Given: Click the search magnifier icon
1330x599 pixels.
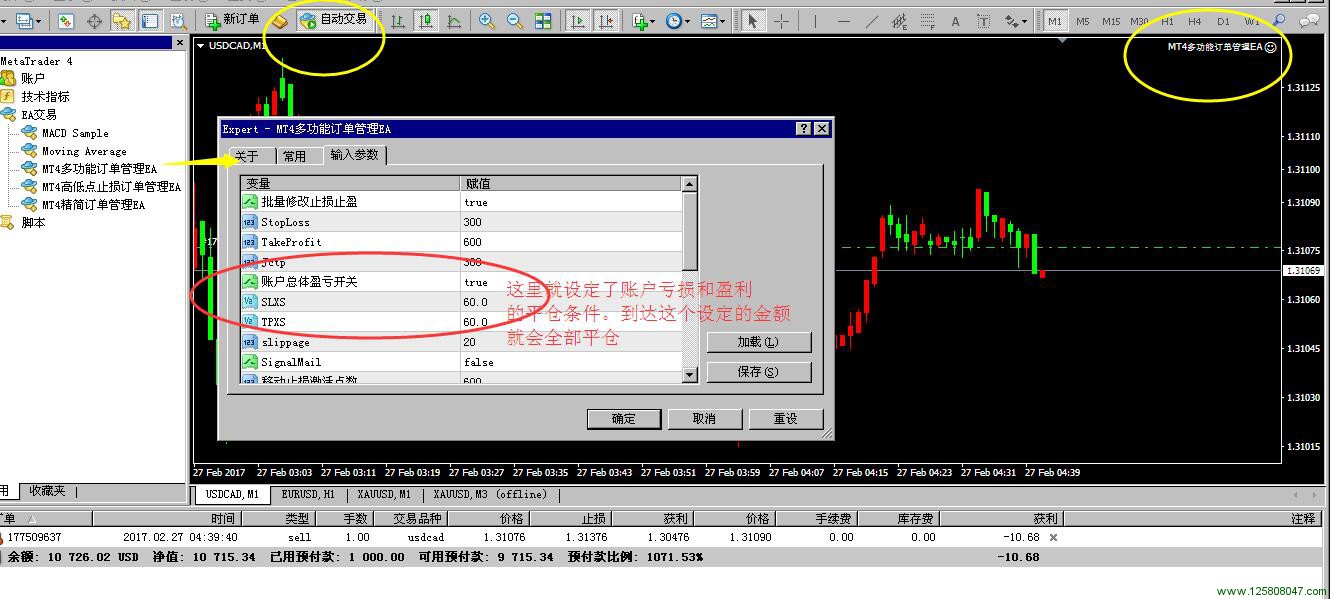Looking at the screenshot, I should click(1279, 20).
